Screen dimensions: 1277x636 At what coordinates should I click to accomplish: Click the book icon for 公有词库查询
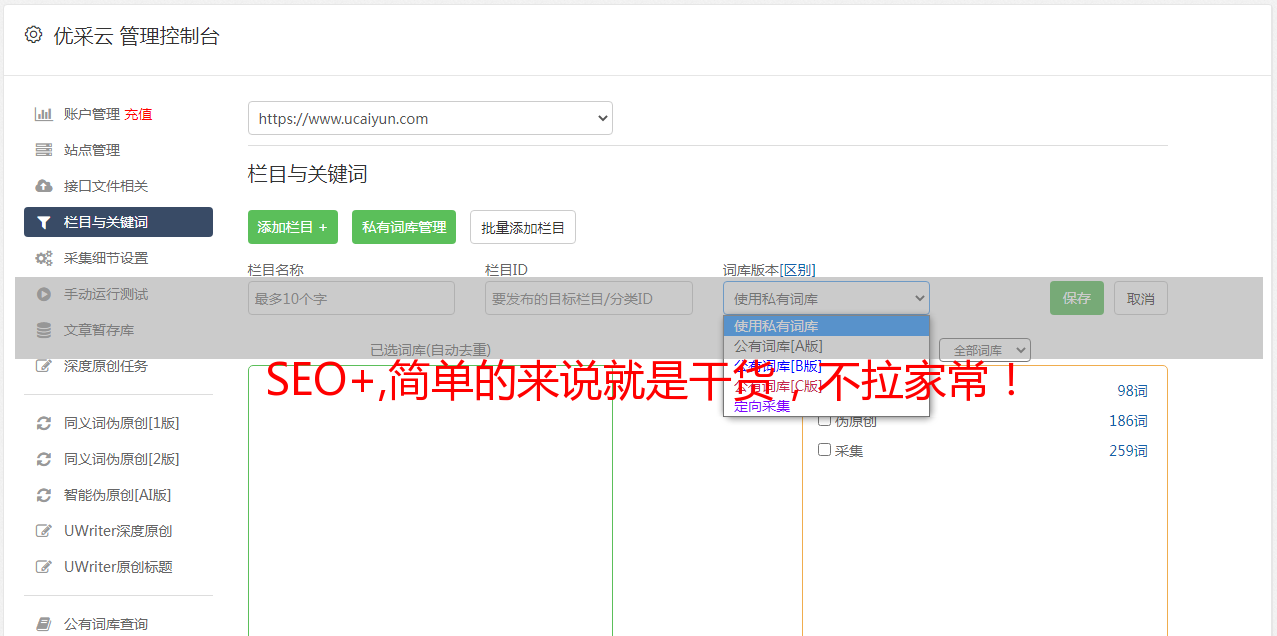coord(44,624)
